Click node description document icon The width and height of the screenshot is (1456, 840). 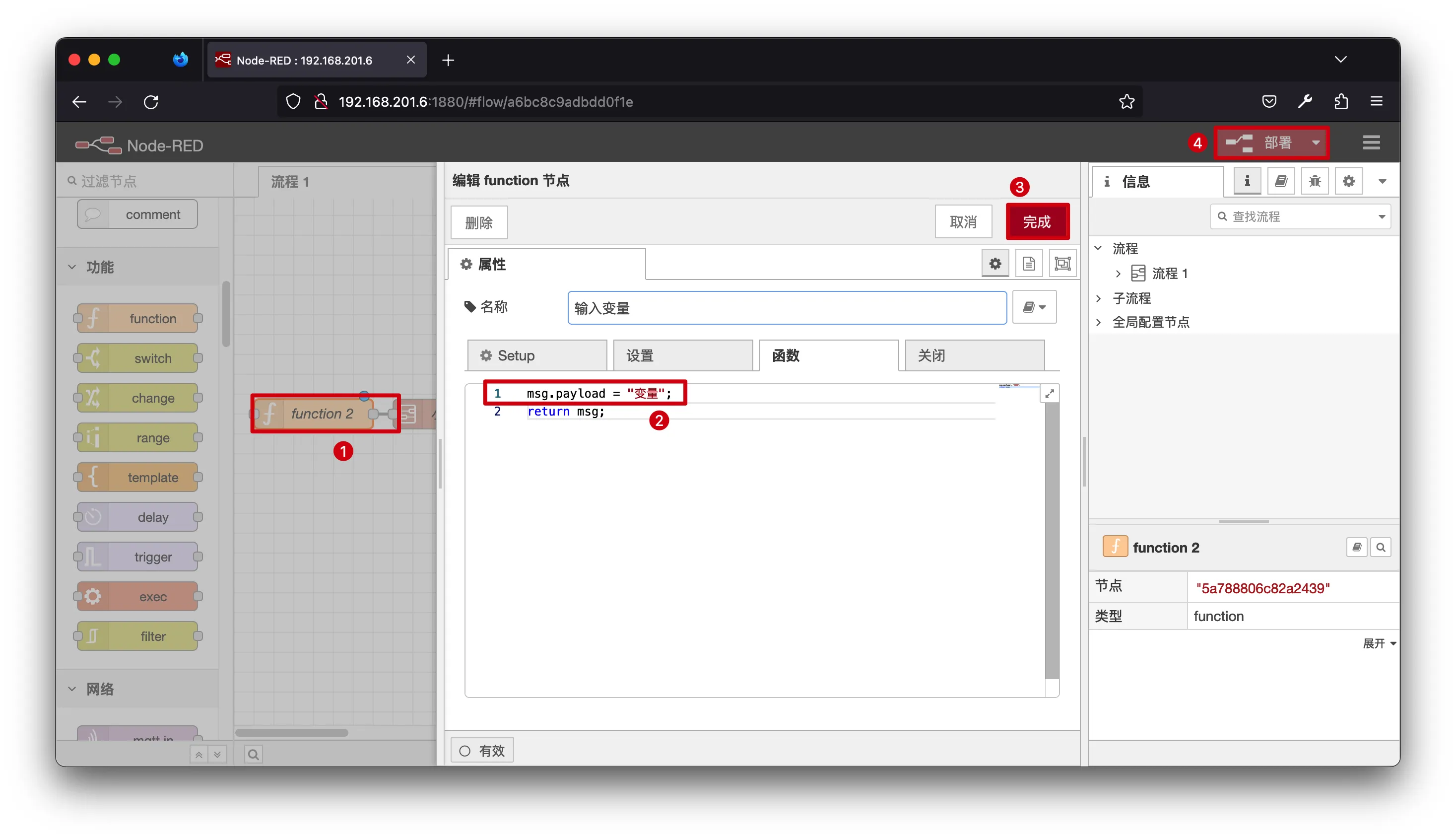(x=1029, y=264)
